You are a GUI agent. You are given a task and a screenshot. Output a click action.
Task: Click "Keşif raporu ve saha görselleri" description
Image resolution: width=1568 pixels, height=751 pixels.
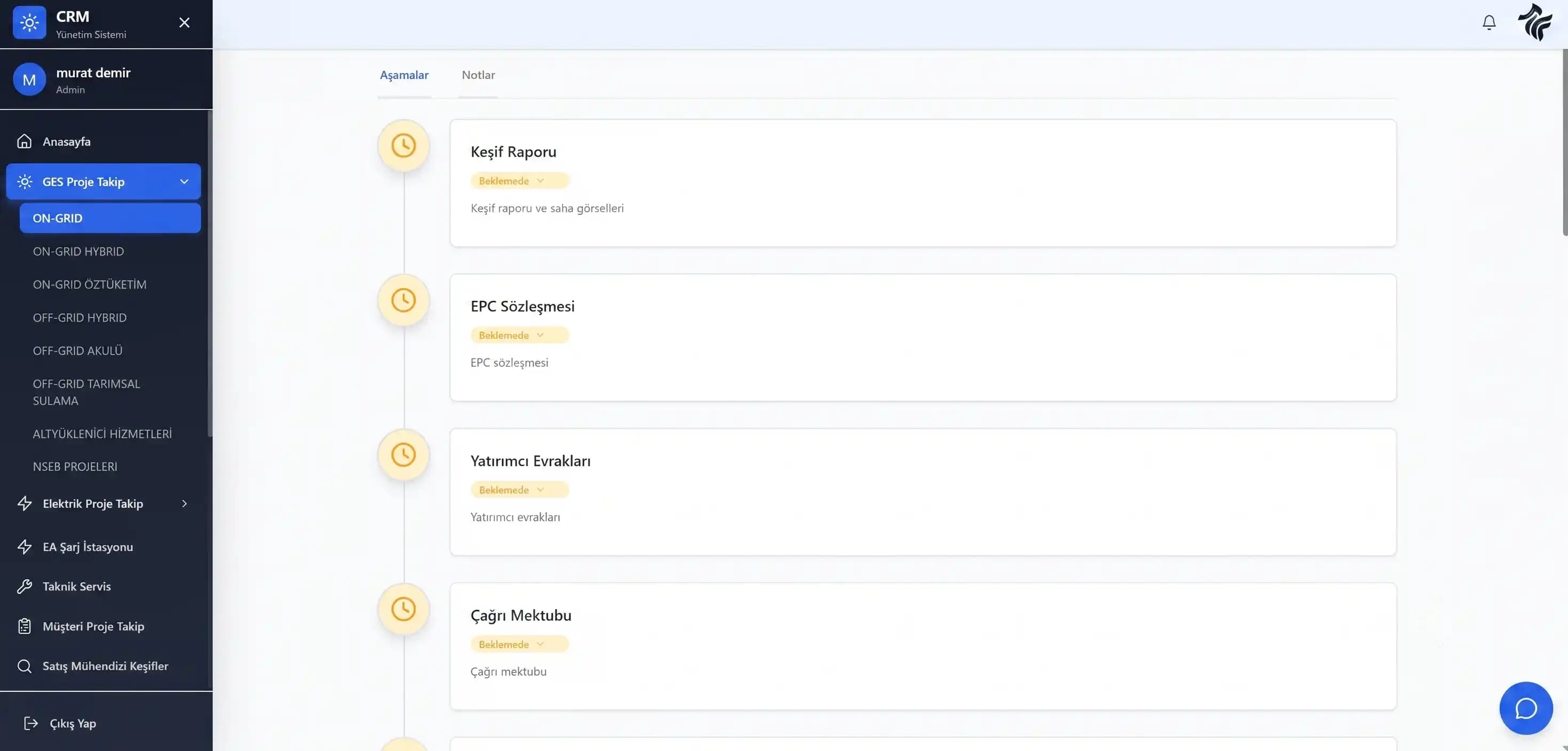point(547,208)
